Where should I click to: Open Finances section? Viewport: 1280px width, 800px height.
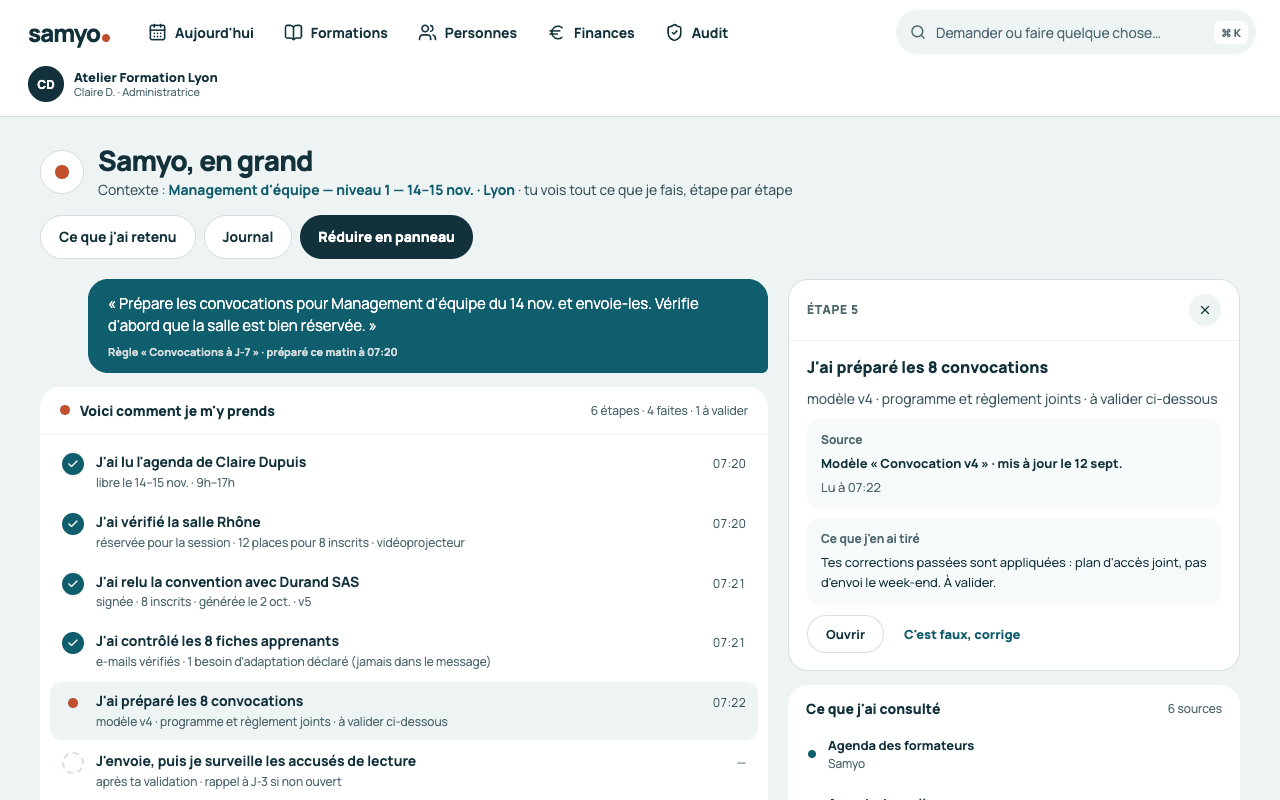pos(591,33)
